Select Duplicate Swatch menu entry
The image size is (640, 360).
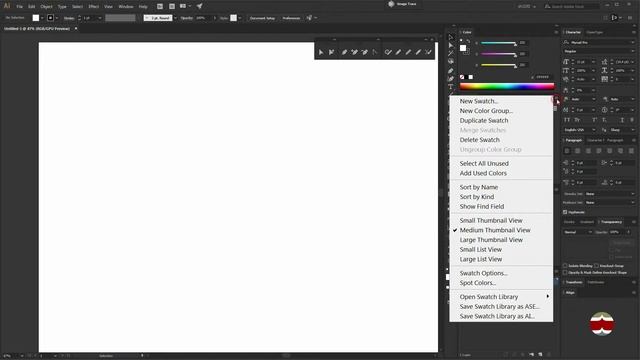[x=501, y=120]
